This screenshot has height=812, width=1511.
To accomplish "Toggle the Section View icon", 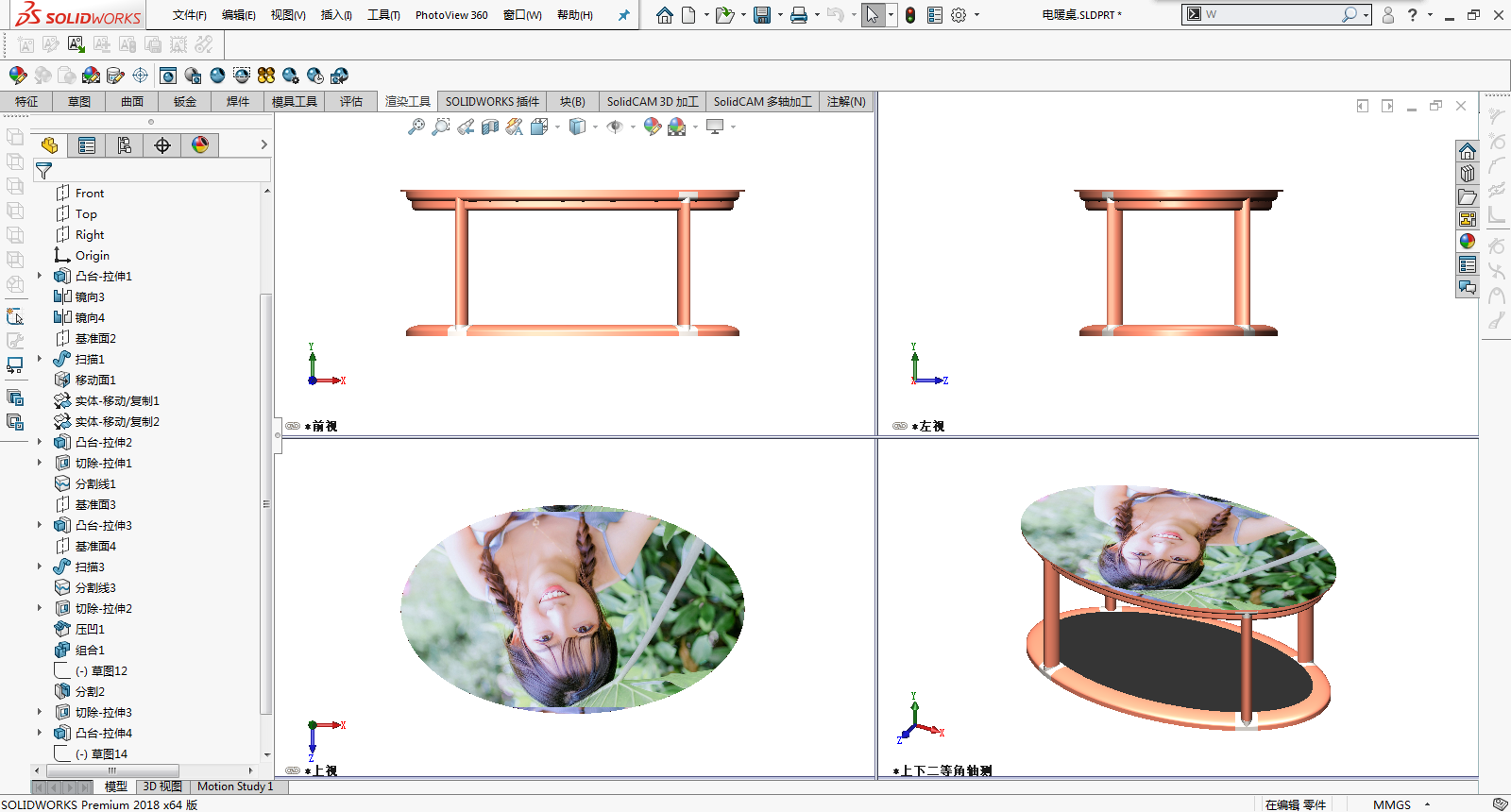I will coord(490,127).
